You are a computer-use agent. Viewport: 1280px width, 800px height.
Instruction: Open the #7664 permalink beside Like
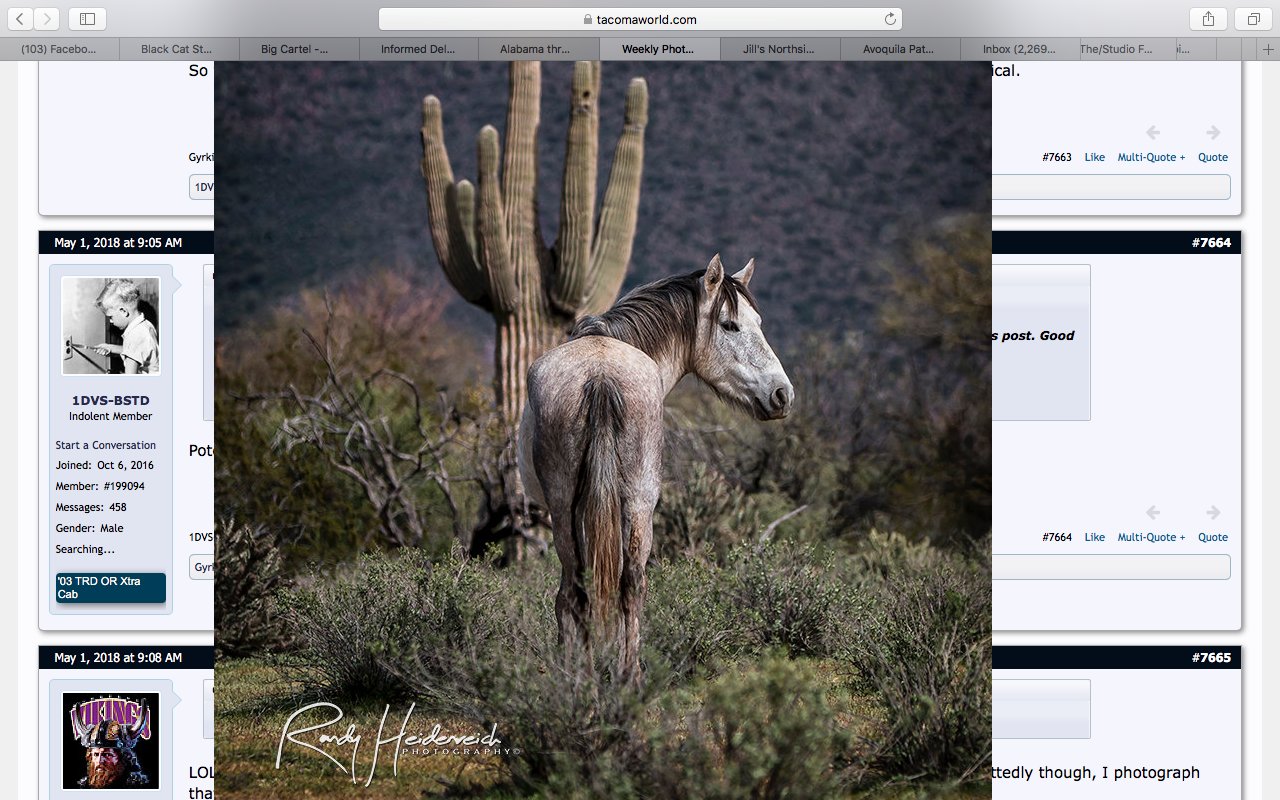coord(1057,537)
